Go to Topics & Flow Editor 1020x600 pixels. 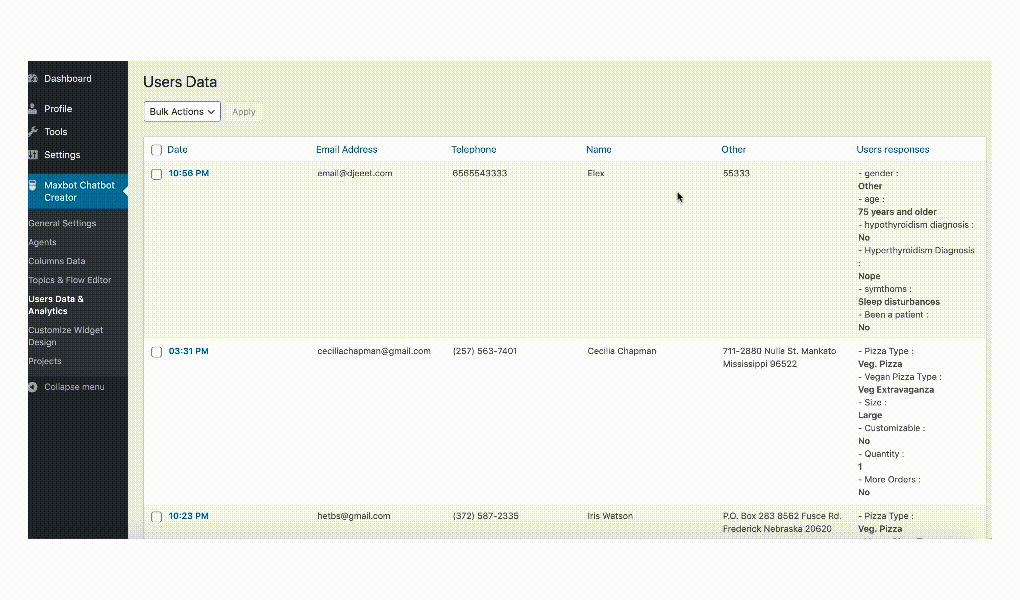coord(70,280)
